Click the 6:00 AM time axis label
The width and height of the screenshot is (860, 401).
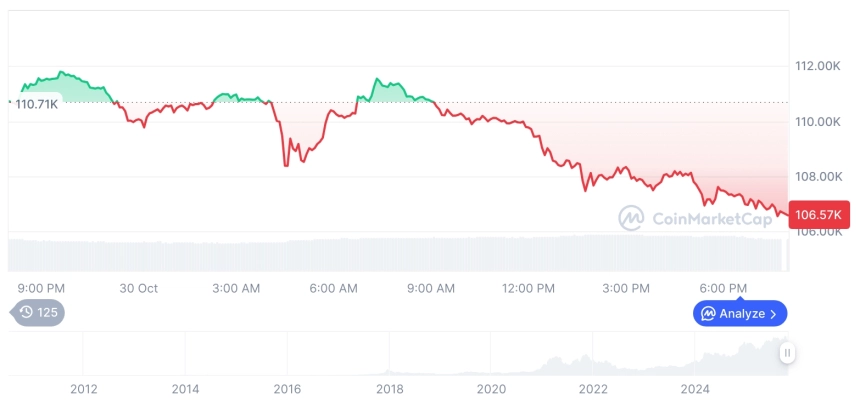coord(333,288)
